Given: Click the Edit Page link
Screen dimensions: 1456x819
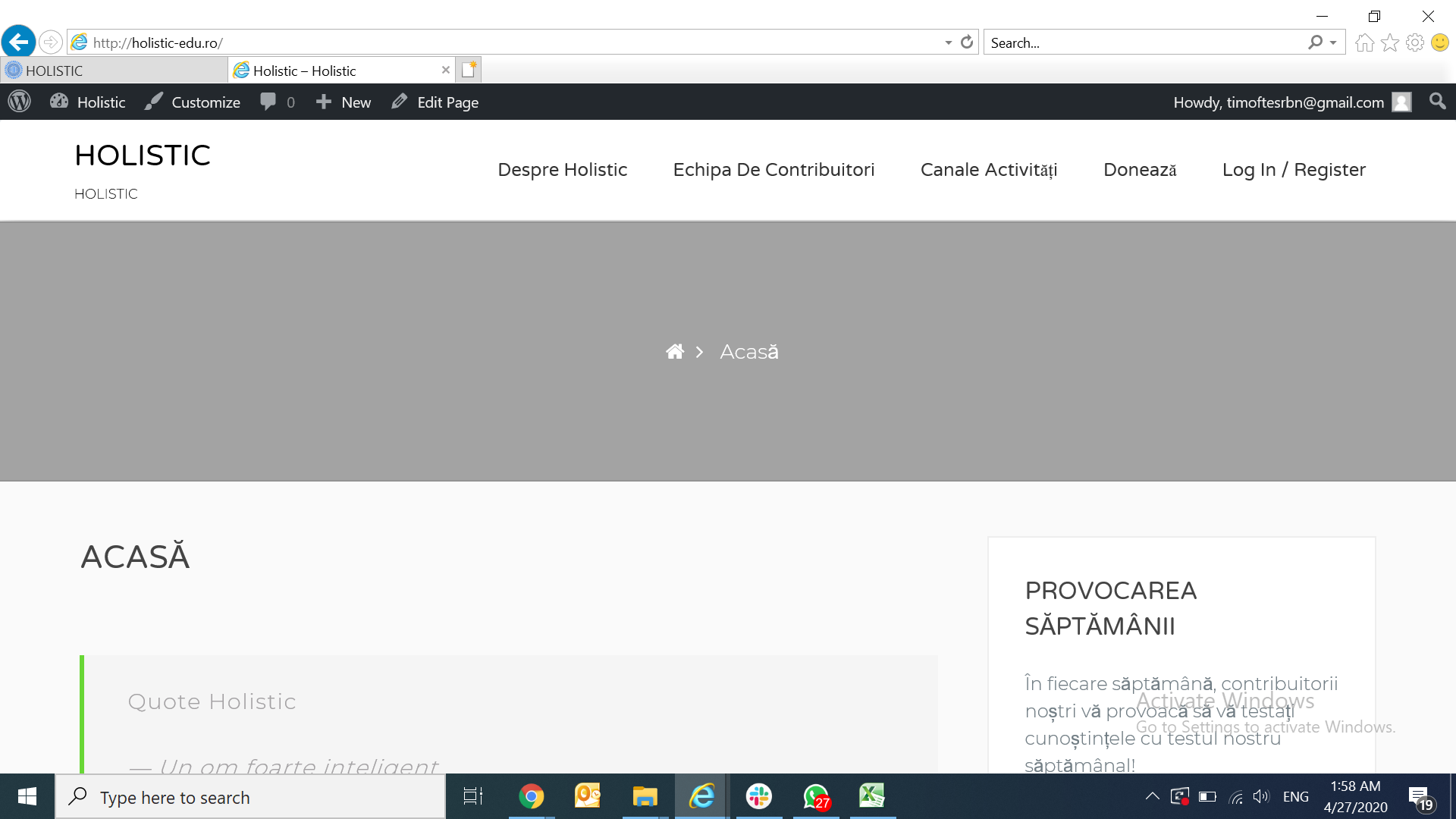Looking at the screenshot, I should click(x=435, y=102).
